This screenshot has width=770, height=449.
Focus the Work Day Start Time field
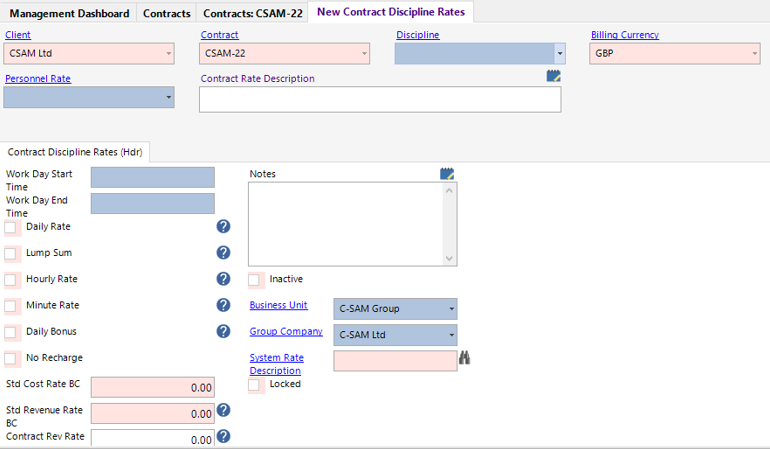click(x=153, y=177)
